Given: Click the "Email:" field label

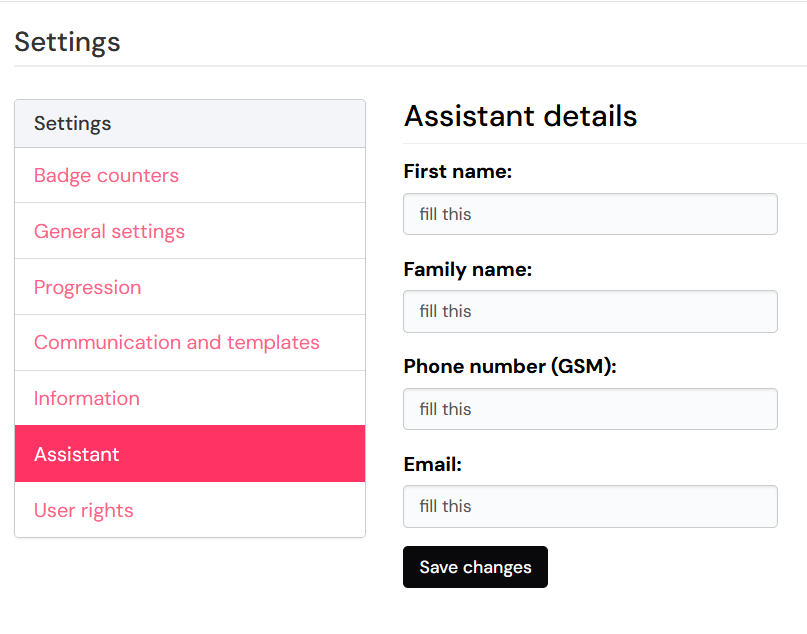Looking at the screenshot, I should click(432, 464).
